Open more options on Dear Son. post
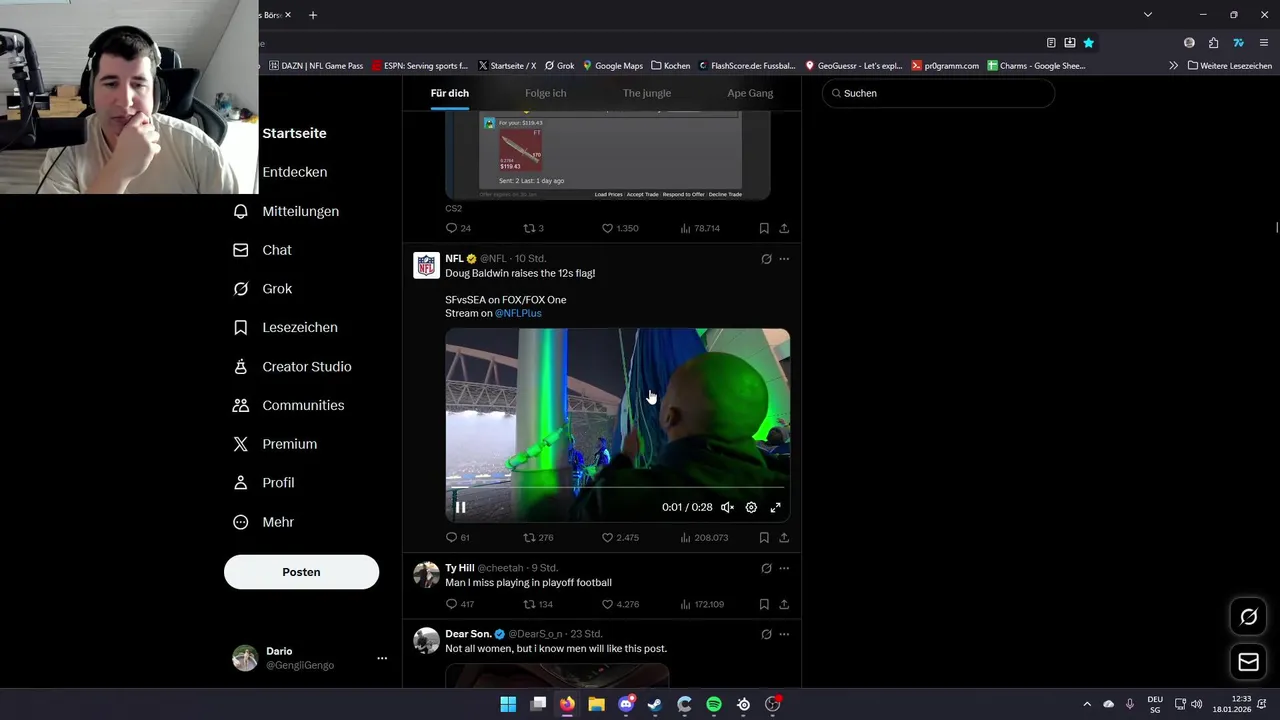 pos(784,634)
